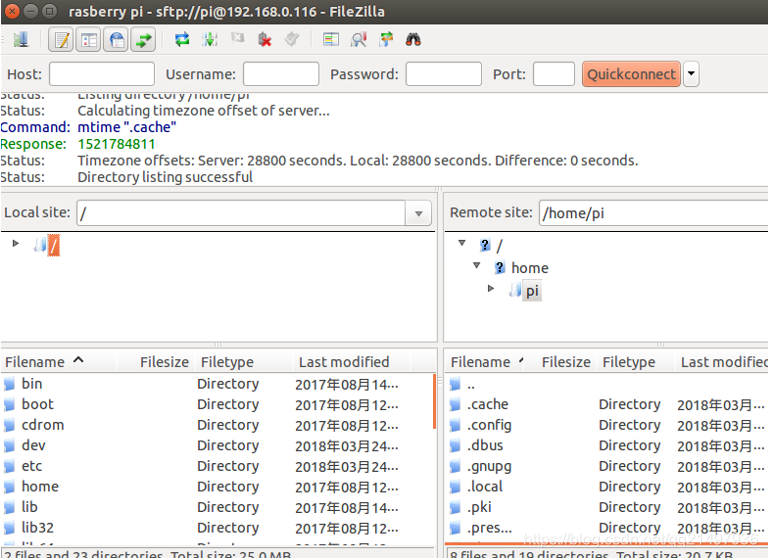Select local root folder in tree

53,245
